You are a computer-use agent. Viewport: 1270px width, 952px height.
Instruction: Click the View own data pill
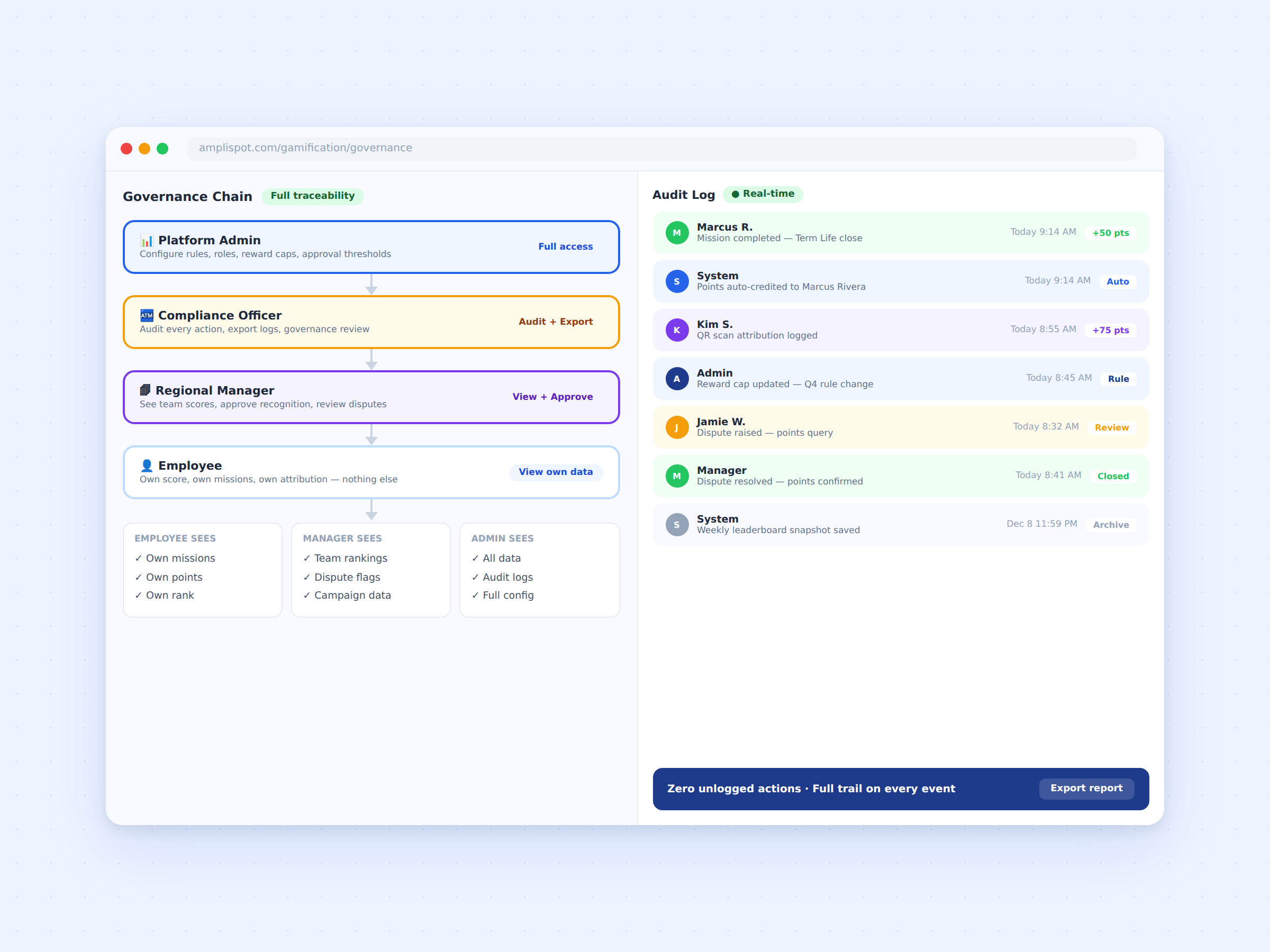click(x=556, y=472)
